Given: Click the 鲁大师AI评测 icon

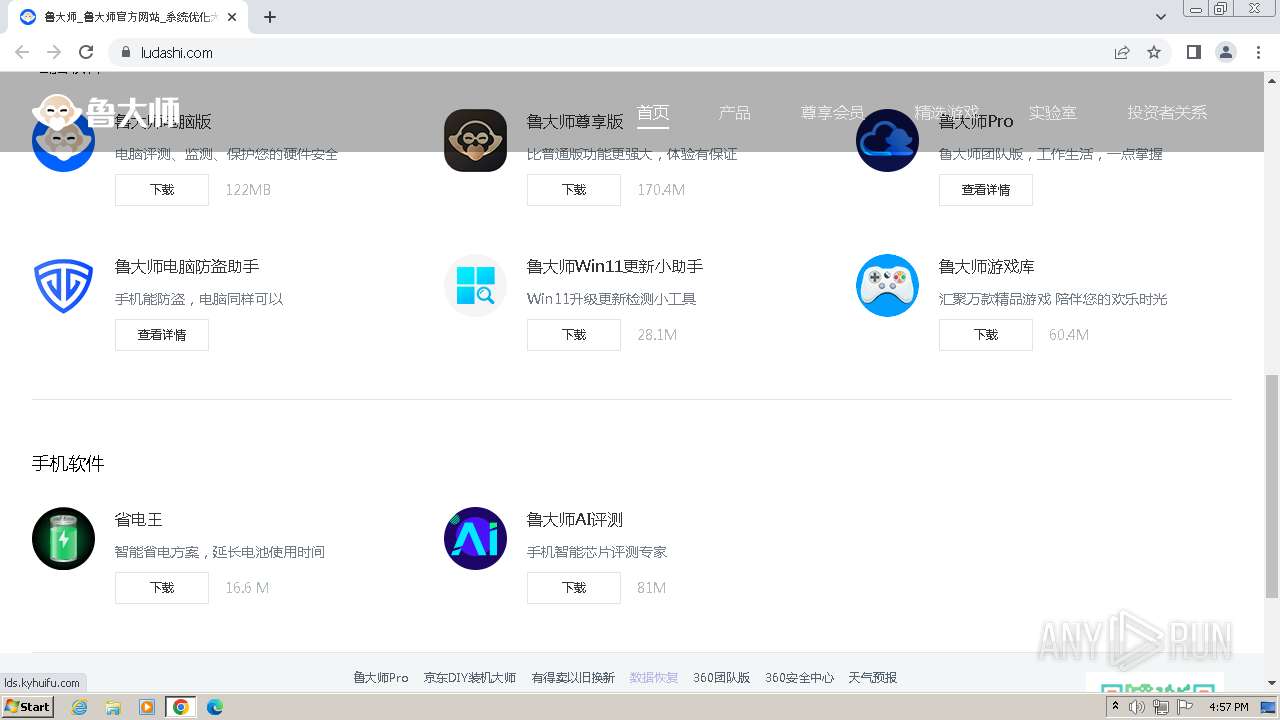Looking at the screenshot, I should [x=475, y=539].
